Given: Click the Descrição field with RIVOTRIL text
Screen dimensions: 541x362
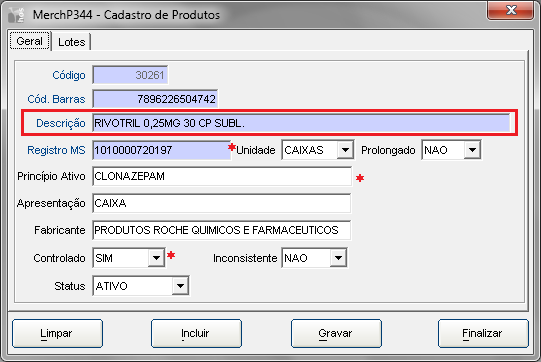Looking at the screenshot, I should pos(302,123).
